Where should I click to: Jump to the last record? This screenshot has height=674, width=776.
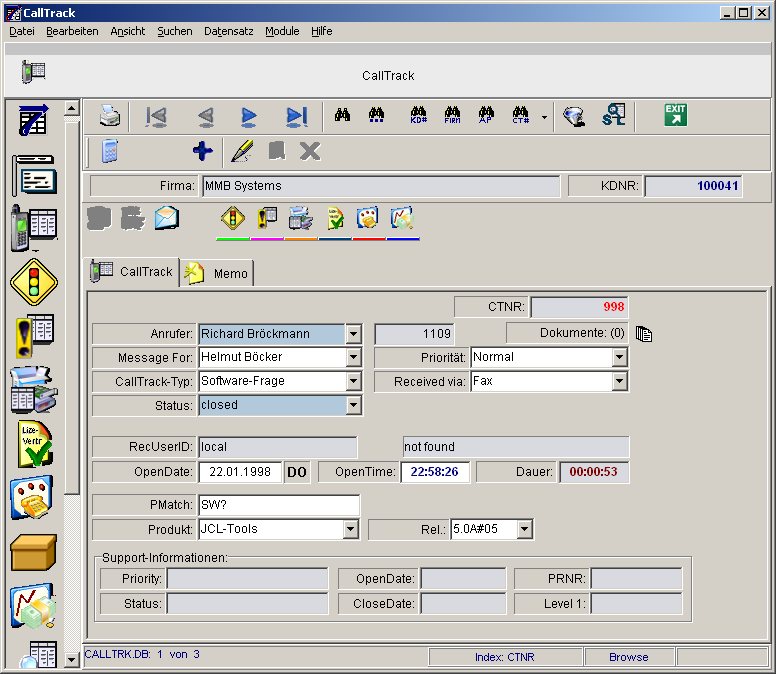[296, 117]
